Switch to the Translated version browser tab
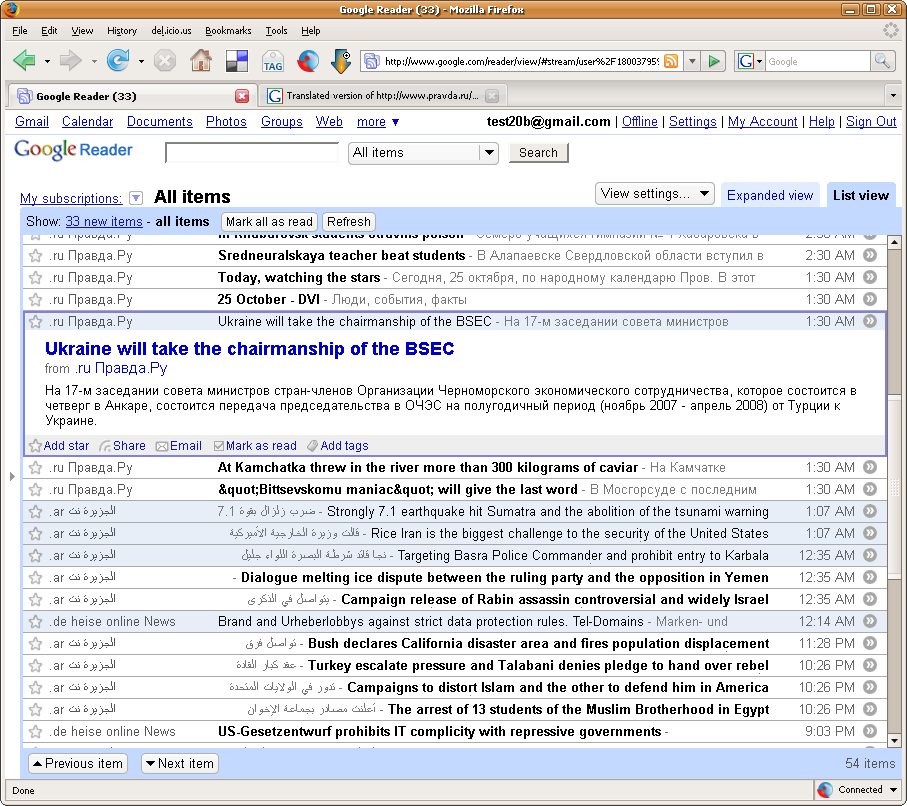Image resolution: width=907 pixels, height=806 pixels. coord(383,95)
